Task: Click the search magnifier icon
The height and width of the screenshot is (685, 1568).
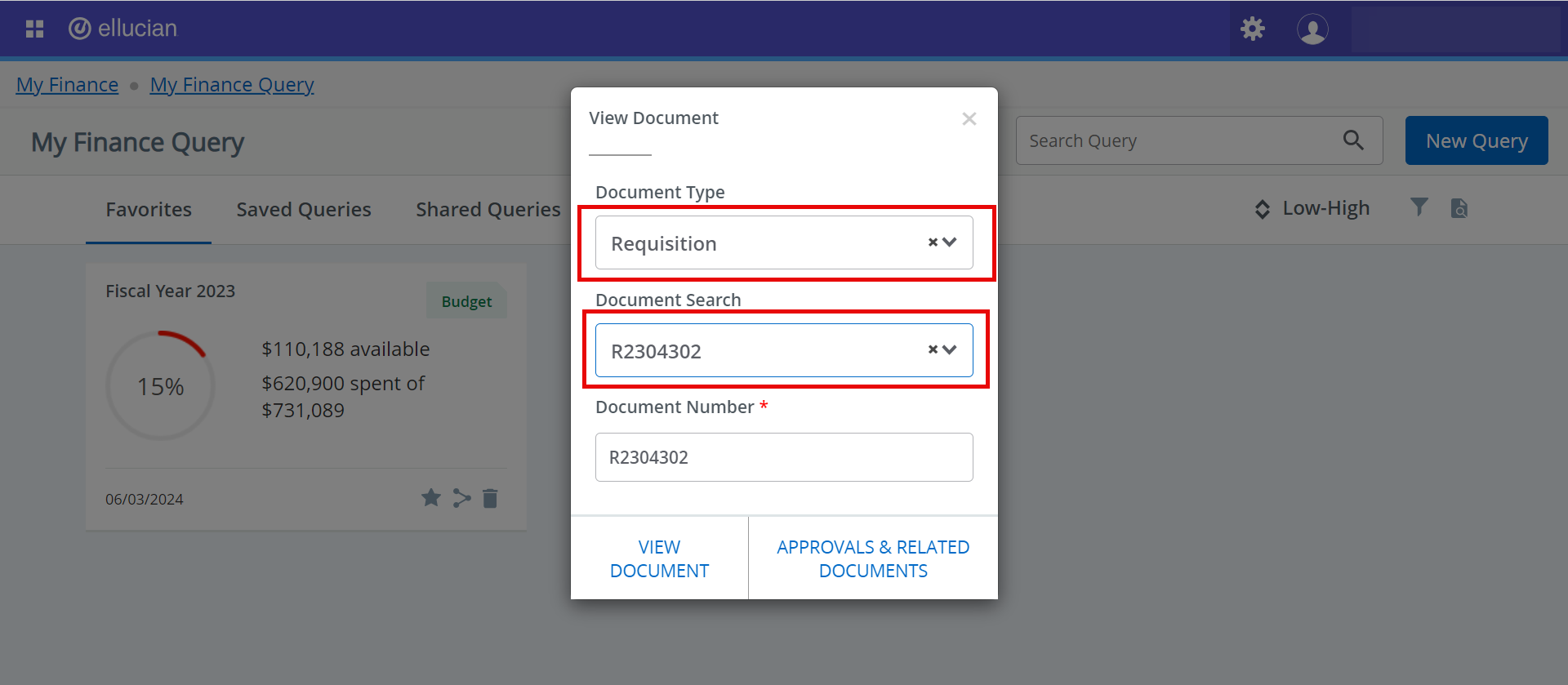Action: point(1353,140)
